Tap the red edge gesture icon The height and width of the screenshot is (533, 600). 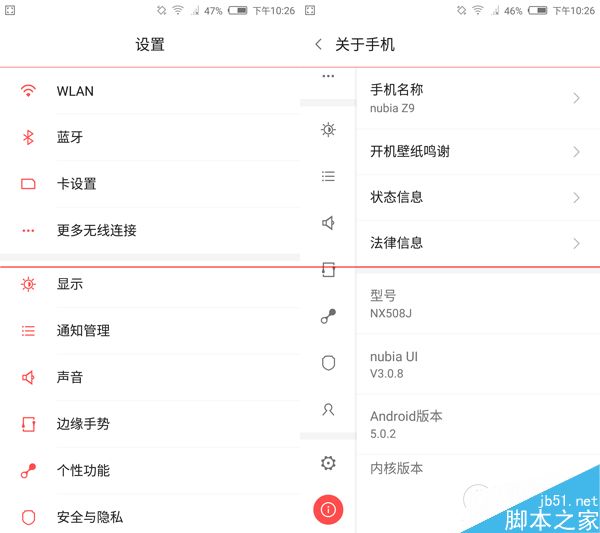[x=28, y=424]
